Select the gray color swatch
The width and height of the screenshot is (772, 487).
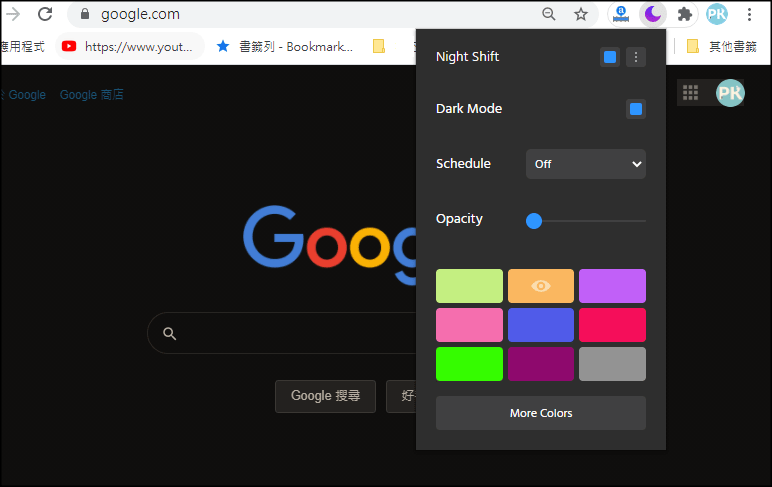[x=612, y=364]
